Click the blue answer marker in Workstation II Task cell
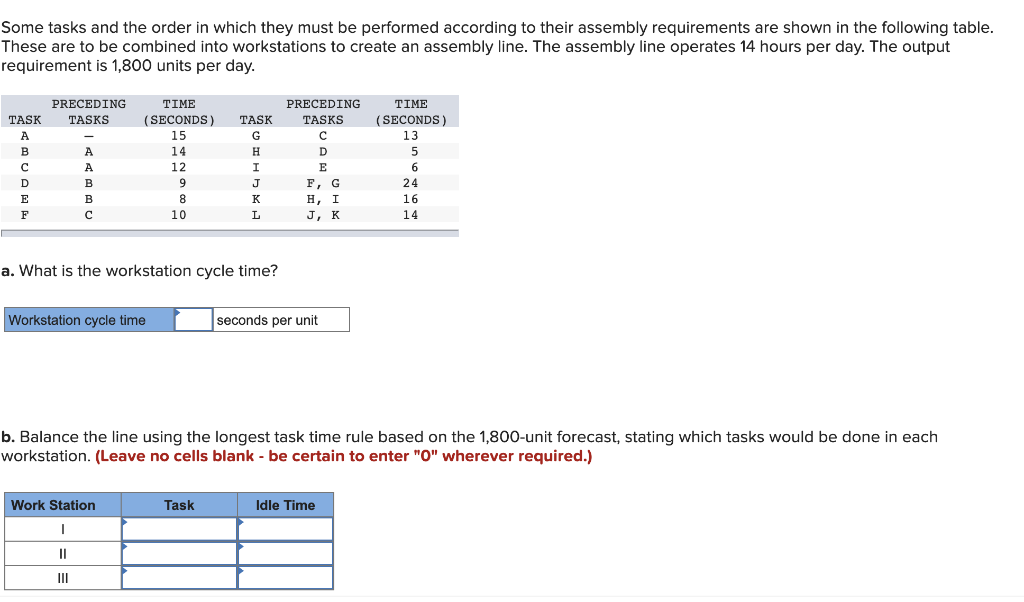This screenshot has height=602, width=1024. pyautogui.click(x=125, y=545)
